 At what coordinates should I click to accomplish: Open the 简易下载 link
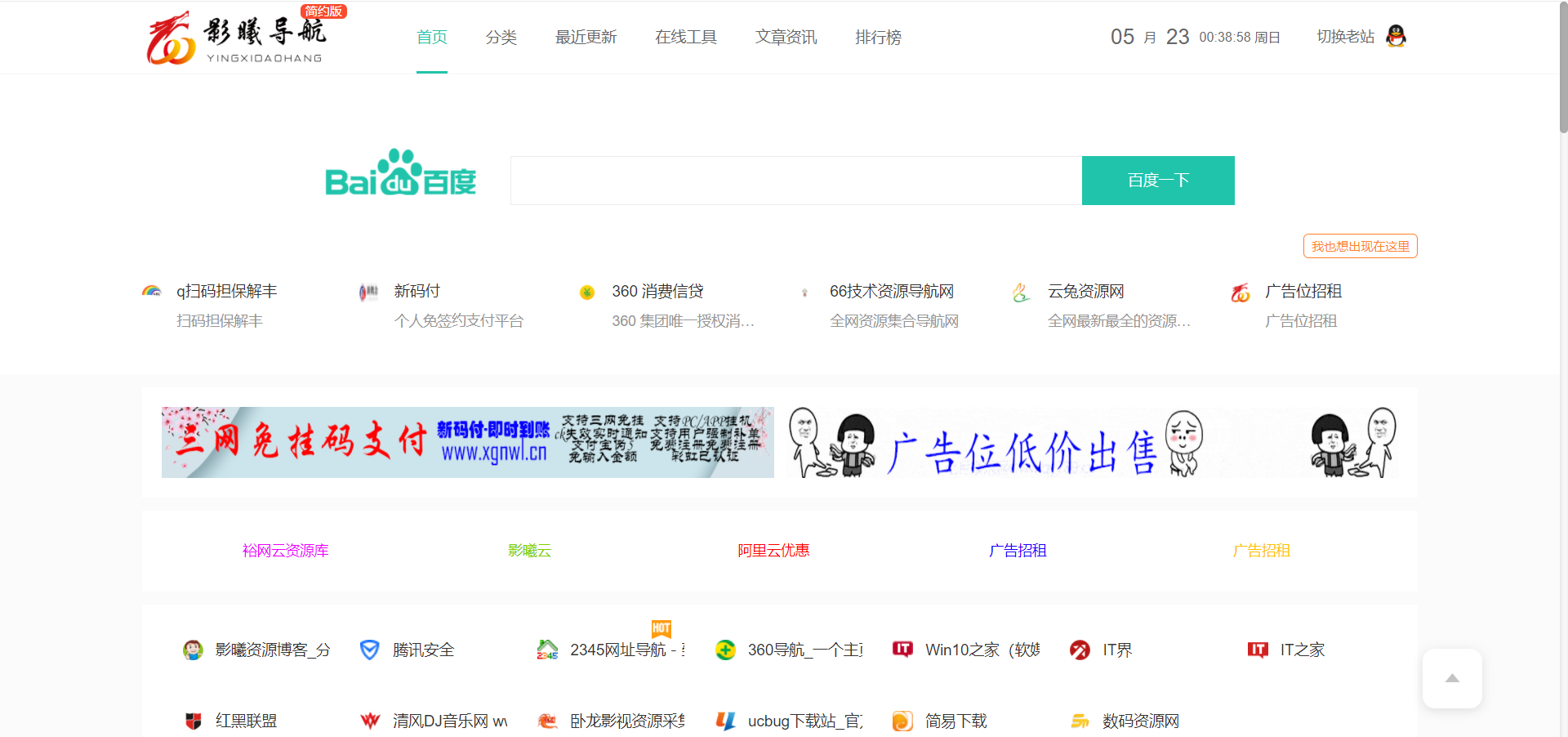[x=956, y=721]
